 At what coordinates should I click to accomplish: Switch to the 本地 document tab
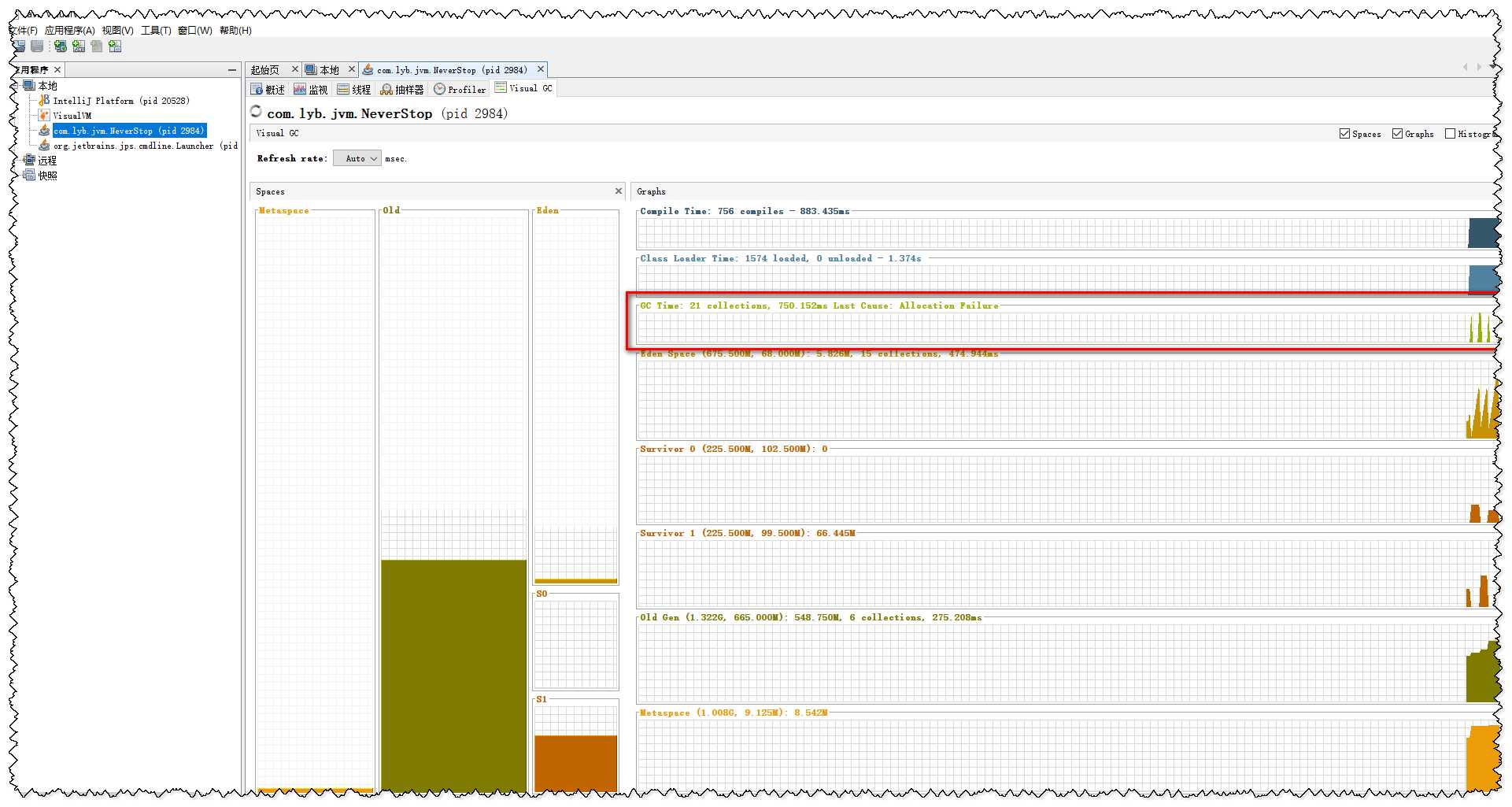(x=329, y=70)
